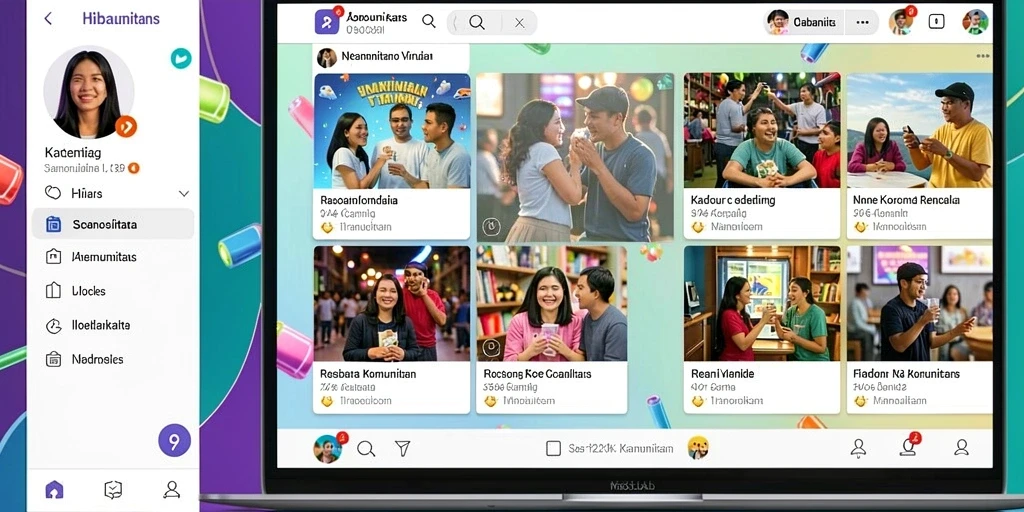This screenshot has height=512, width=1024.
Task: Open the woman's profile photo in sidebar
Action: coord(89,92)
